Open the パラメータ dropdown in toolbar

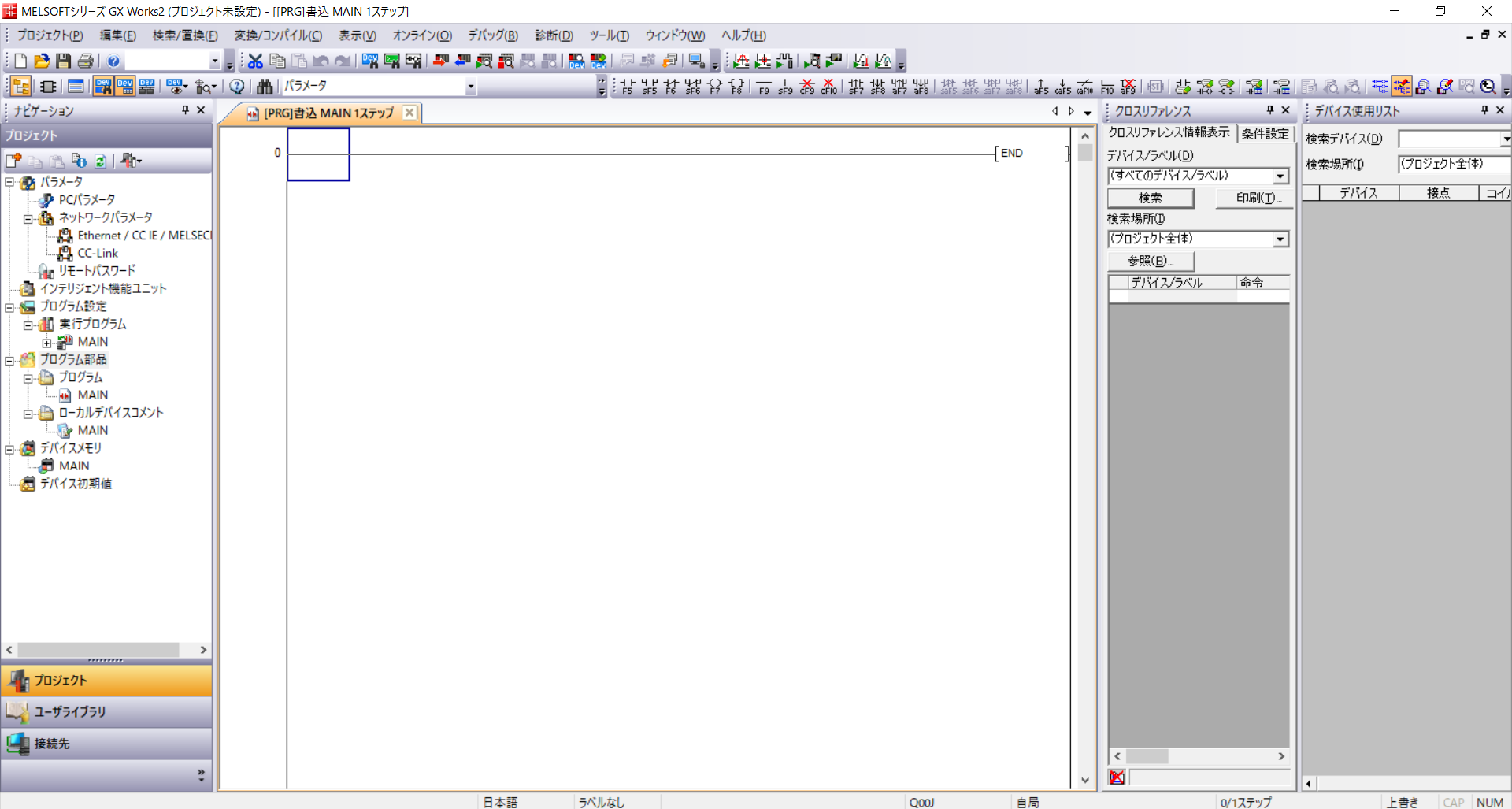[470, 86]
